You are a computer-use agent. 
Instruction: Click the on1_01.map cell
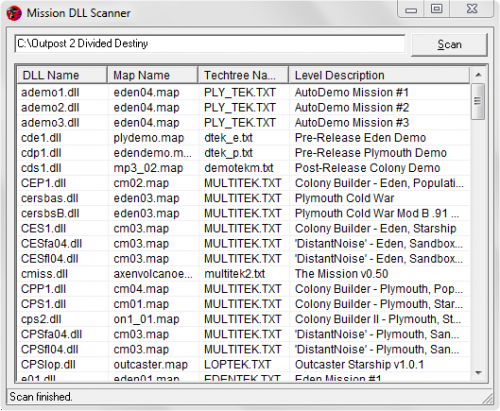pos(146,319)
